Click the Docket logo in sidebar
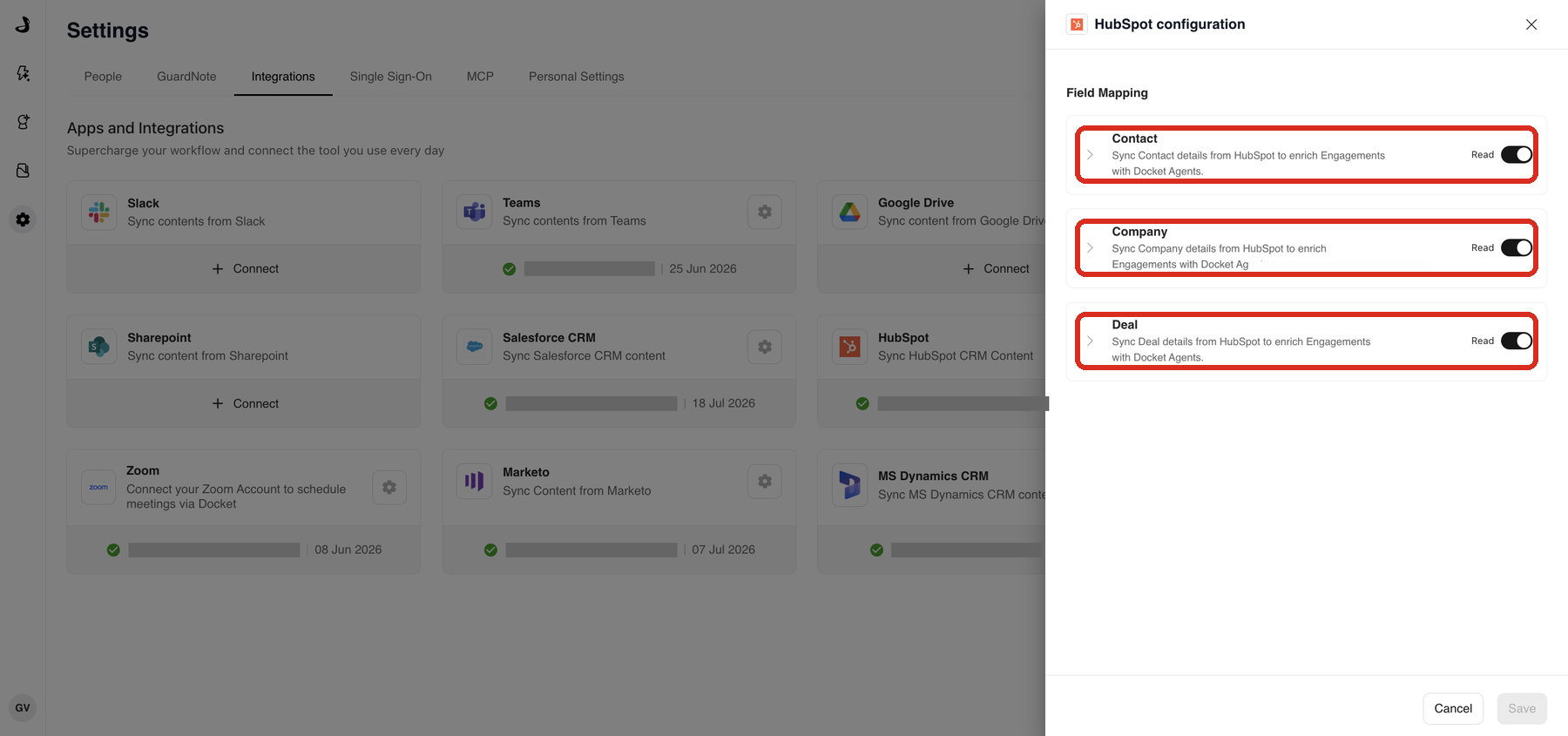1568x736 pixels. (23, 24)
